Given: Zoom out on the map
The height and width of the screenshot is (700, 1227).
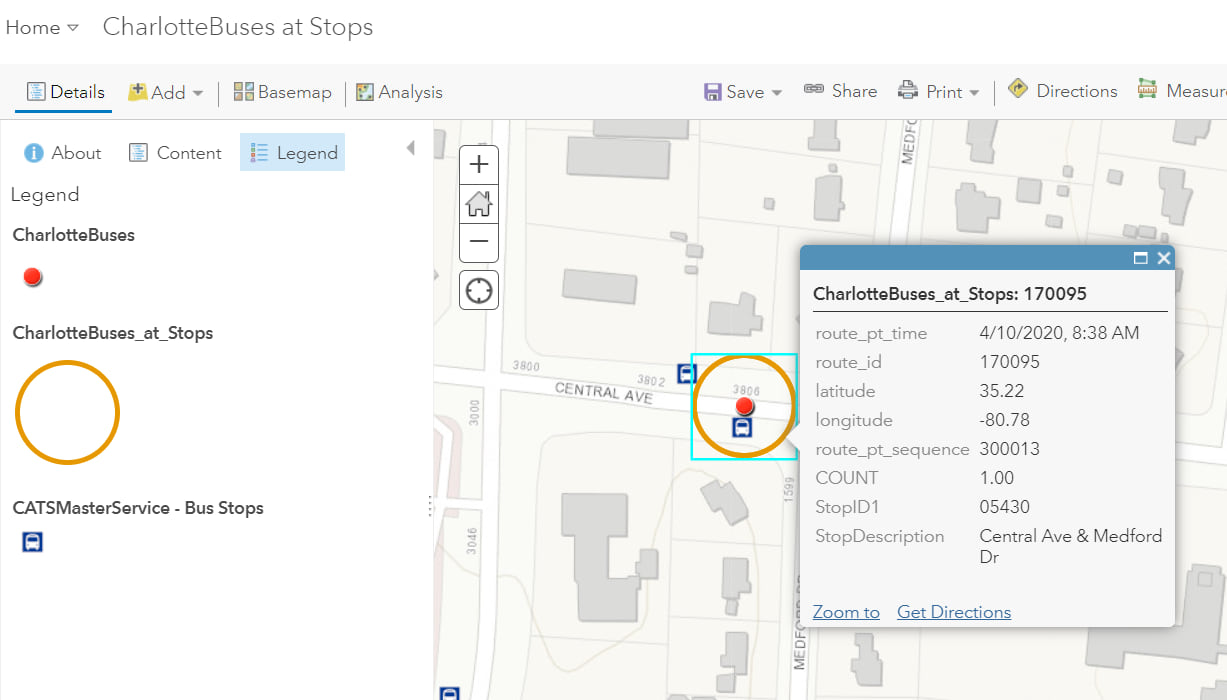Looking at the screenshot, I should tap(479, 242).
